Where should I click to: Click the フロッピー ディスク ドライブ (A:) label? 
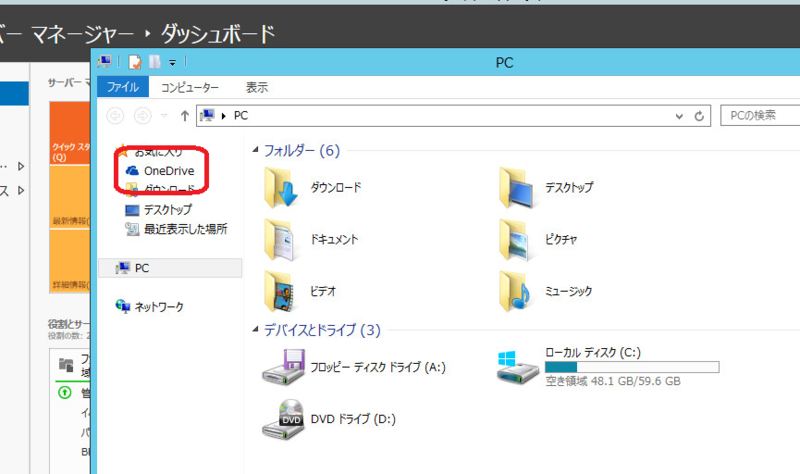pos(378,367)
